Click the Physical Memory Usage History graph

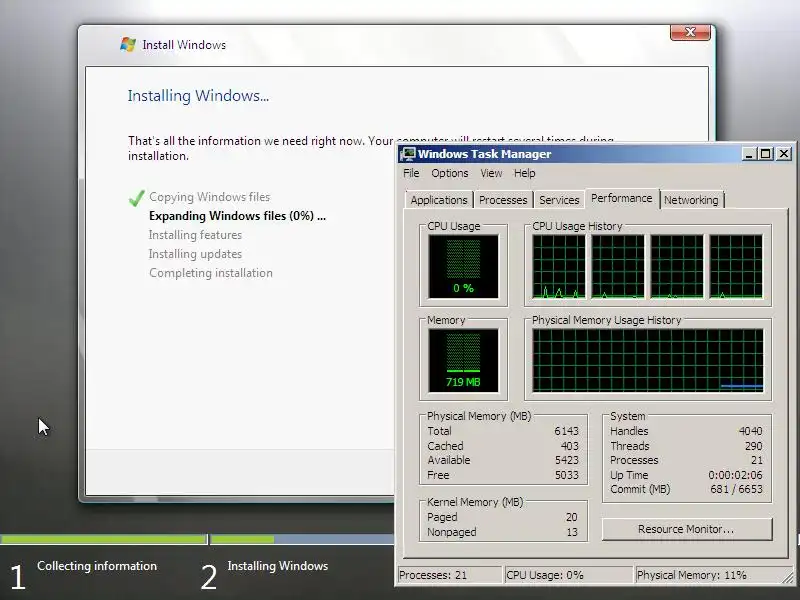[648, 360]
